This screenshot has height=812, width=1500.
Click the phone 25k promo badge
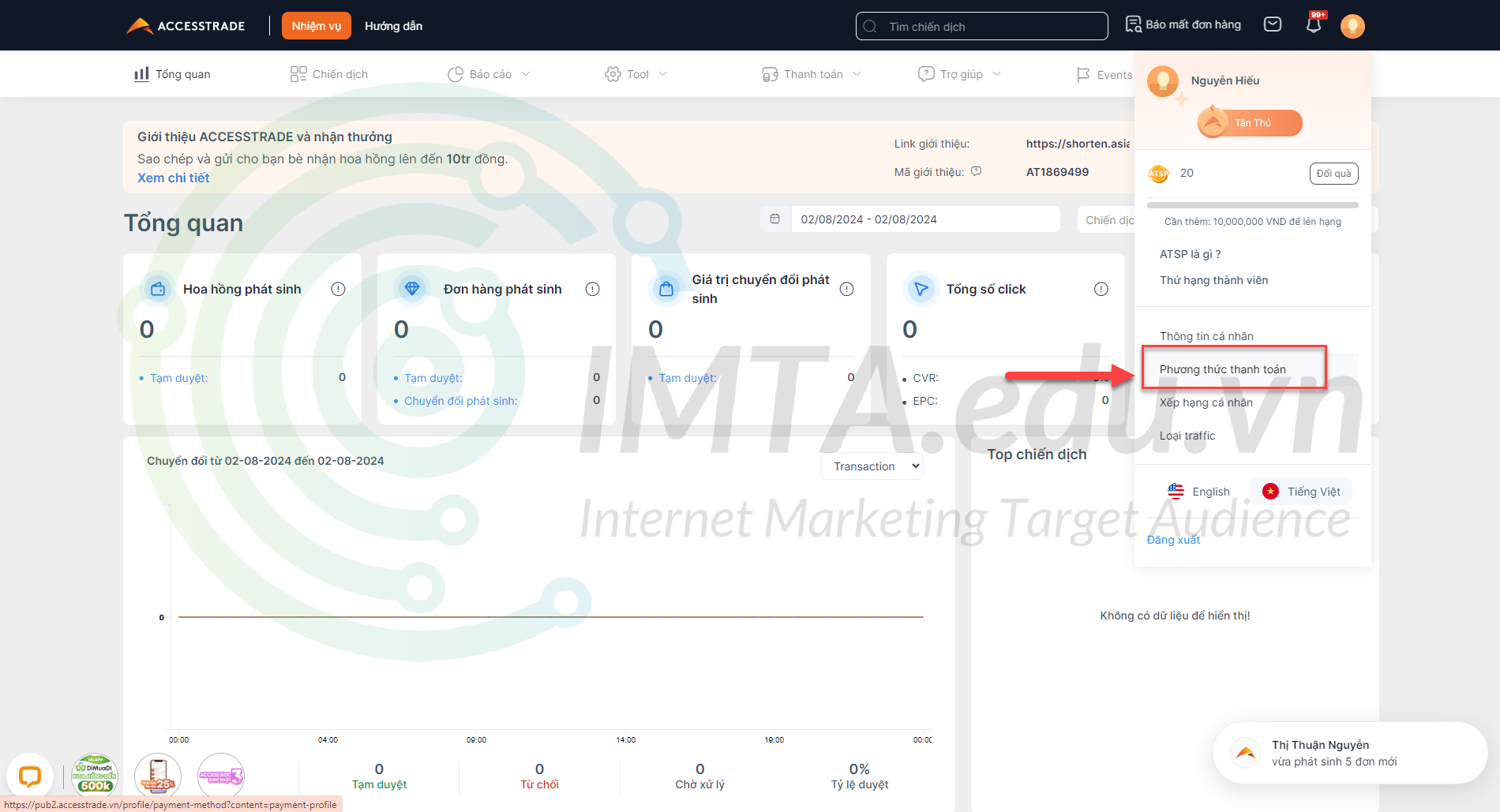(158, 775)
